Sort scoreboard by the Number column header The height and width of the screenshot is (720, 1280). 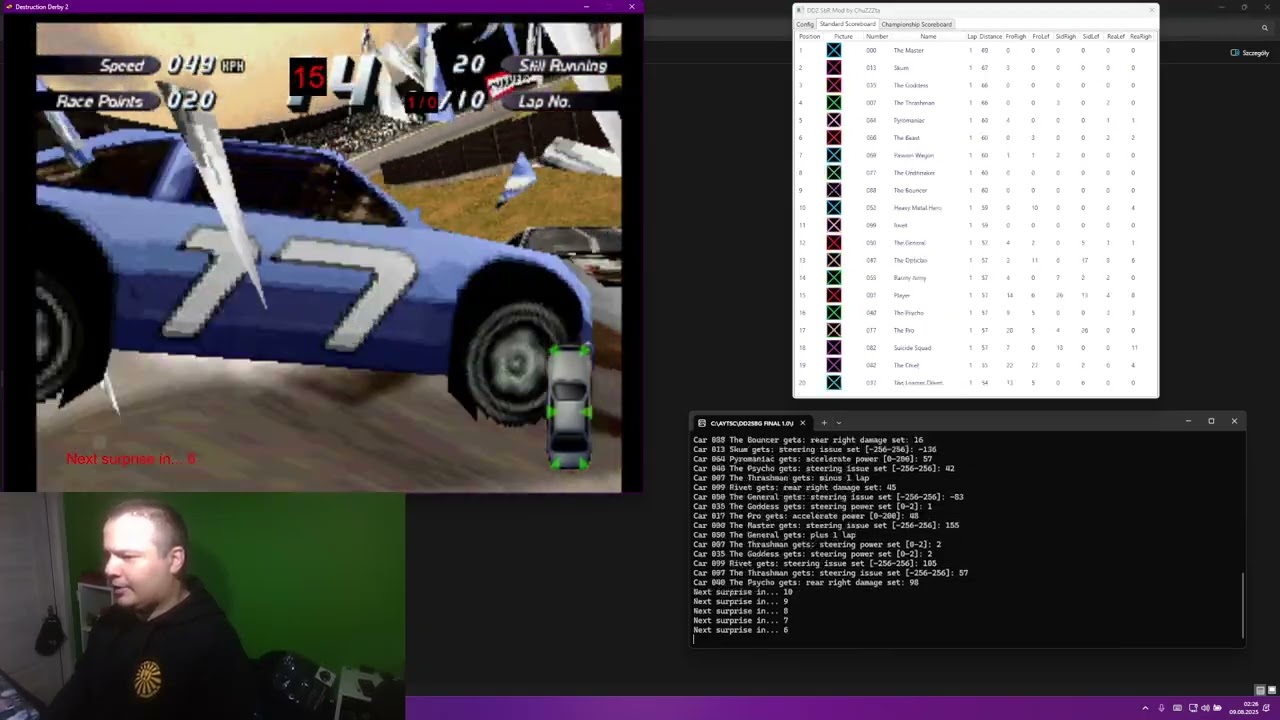pos(877,36)
